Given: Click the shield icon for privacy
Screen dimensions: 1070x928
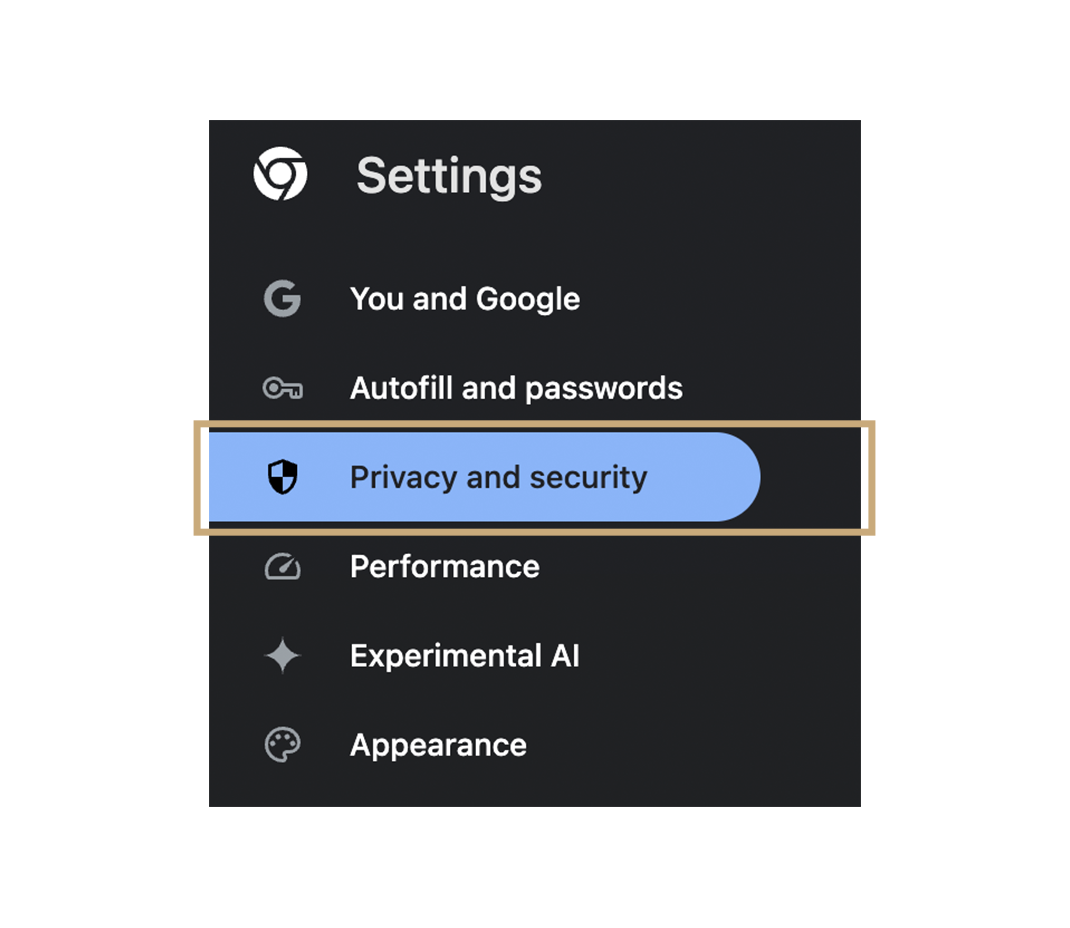Looking at the screenshot, I should click(x=283, y=478).
